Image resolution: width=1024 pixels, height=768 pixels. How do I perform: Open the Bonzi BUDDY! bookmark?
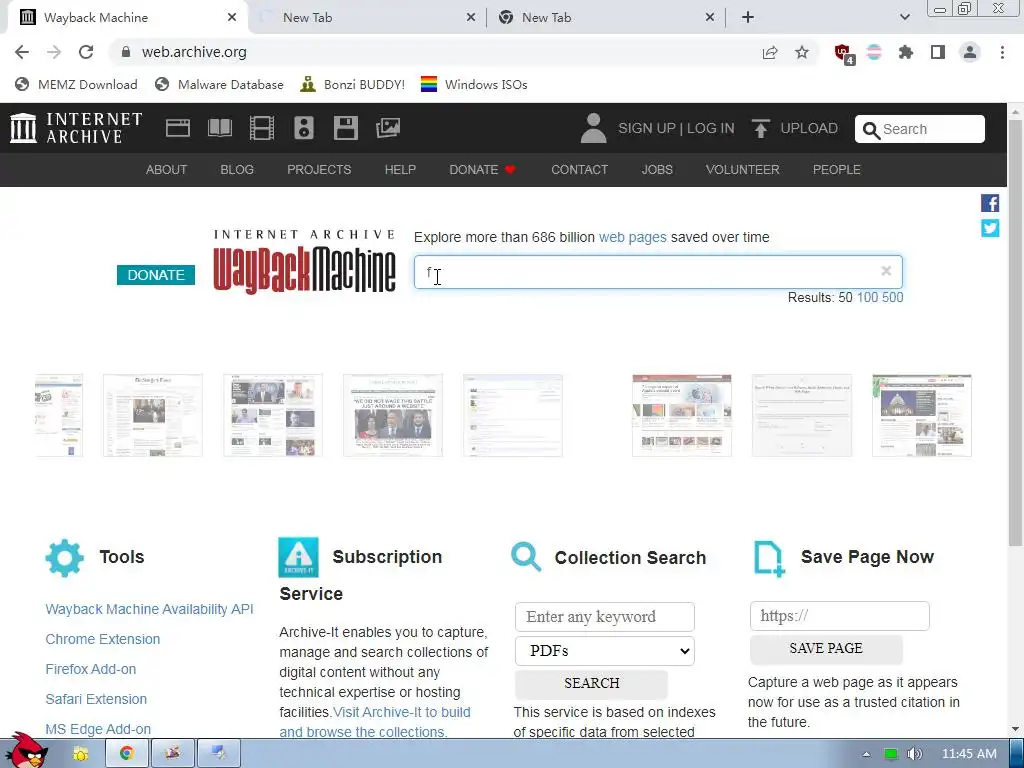tap(353, 85)
